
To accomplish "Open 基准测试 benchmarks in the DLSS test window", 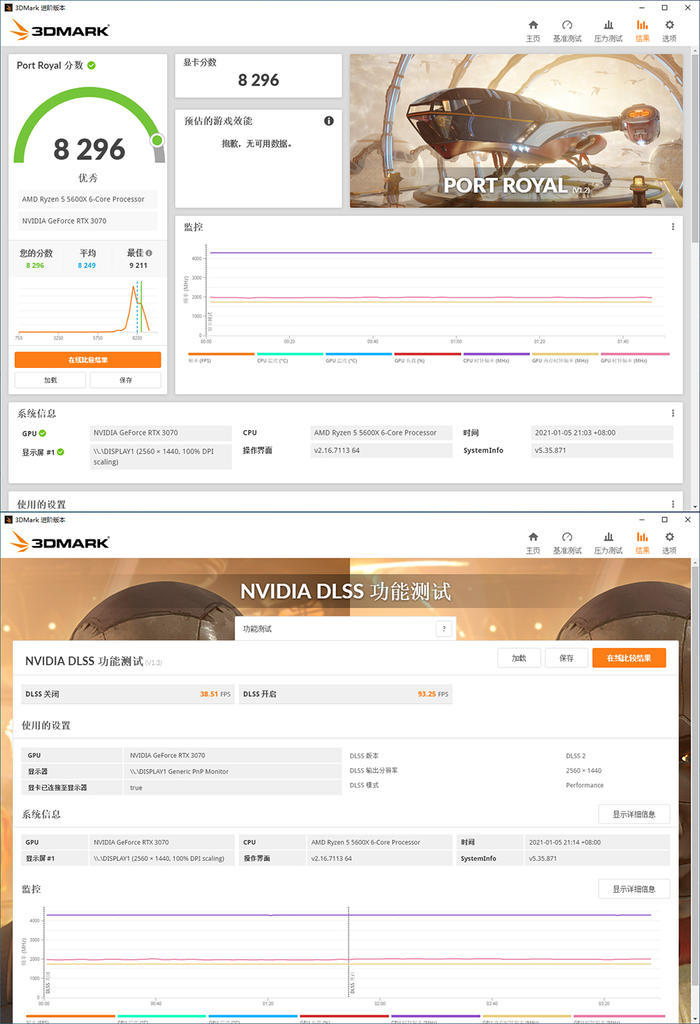I will coord(567,543).
